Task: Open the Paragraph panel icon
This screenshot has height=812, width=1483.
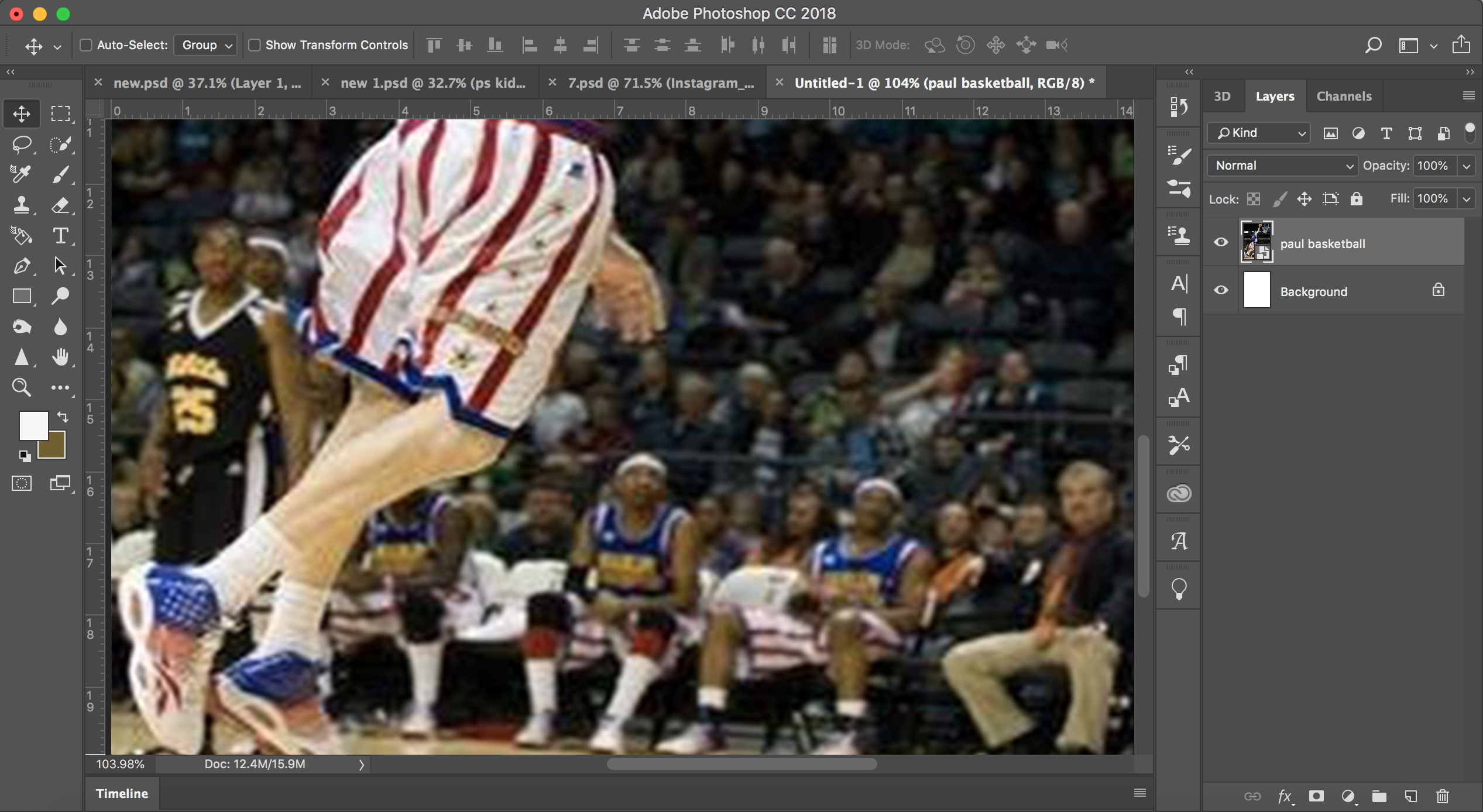Action: 1180,317
